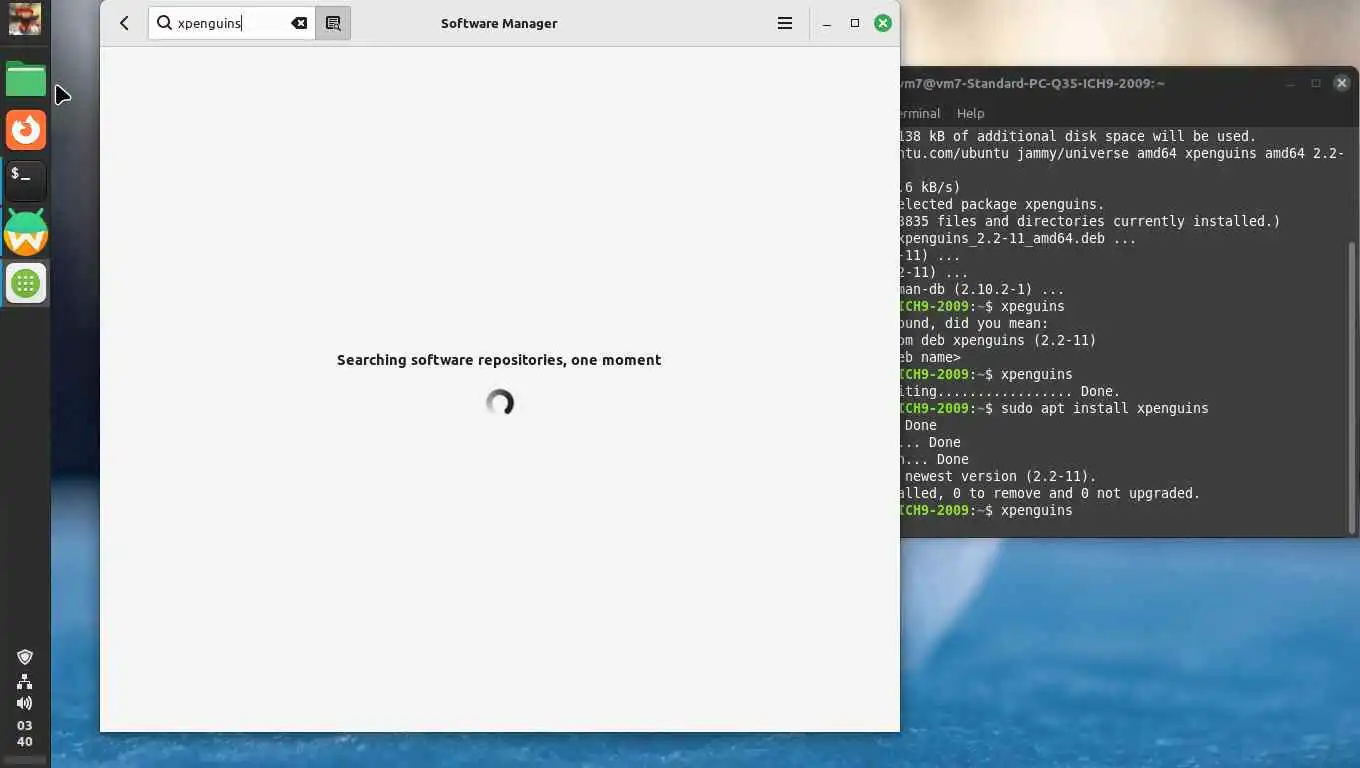
Task: Maximize the terminal window
Action: (x=1316, y=83)
